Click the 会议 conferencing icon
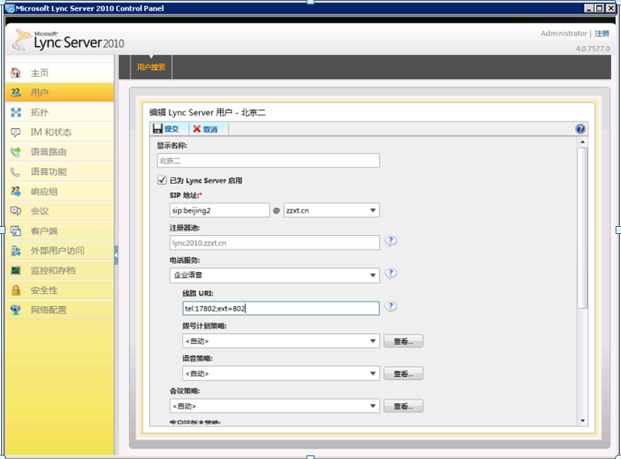 [15, 211]
